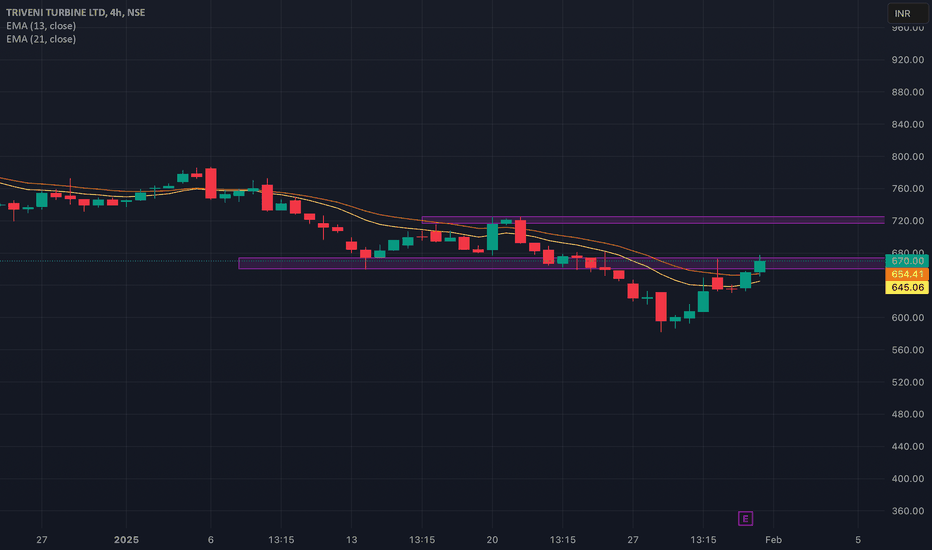Click the green 670.00 current price label
This screenshot has width=932, height=550.
click(906, 261)
